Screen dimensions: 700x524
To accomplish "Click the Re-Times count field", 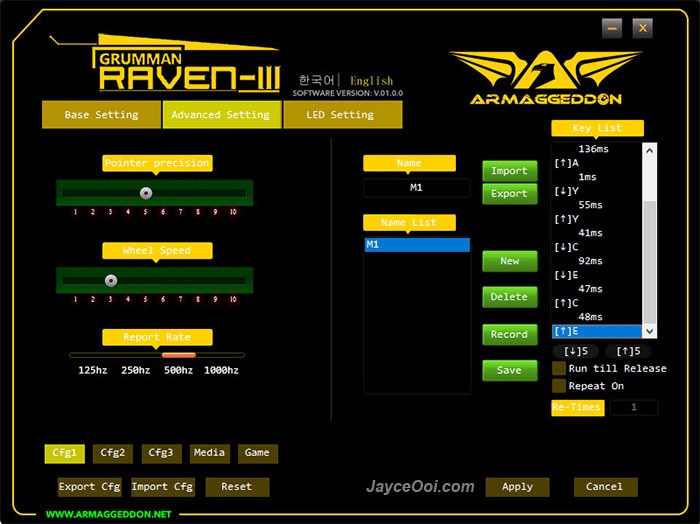I will (x=634, y=408).
